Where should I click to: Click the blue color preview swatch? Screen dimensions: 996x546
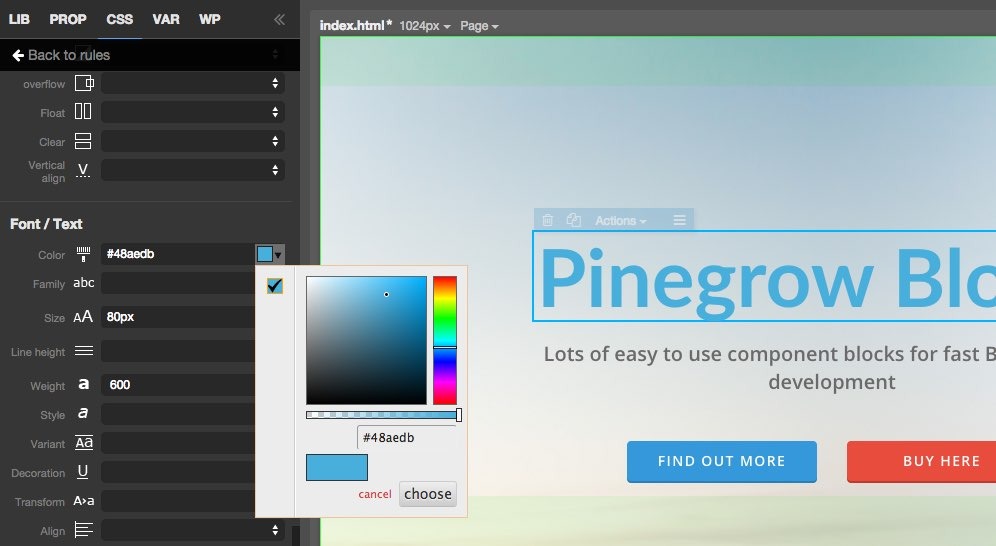(337, 467)
